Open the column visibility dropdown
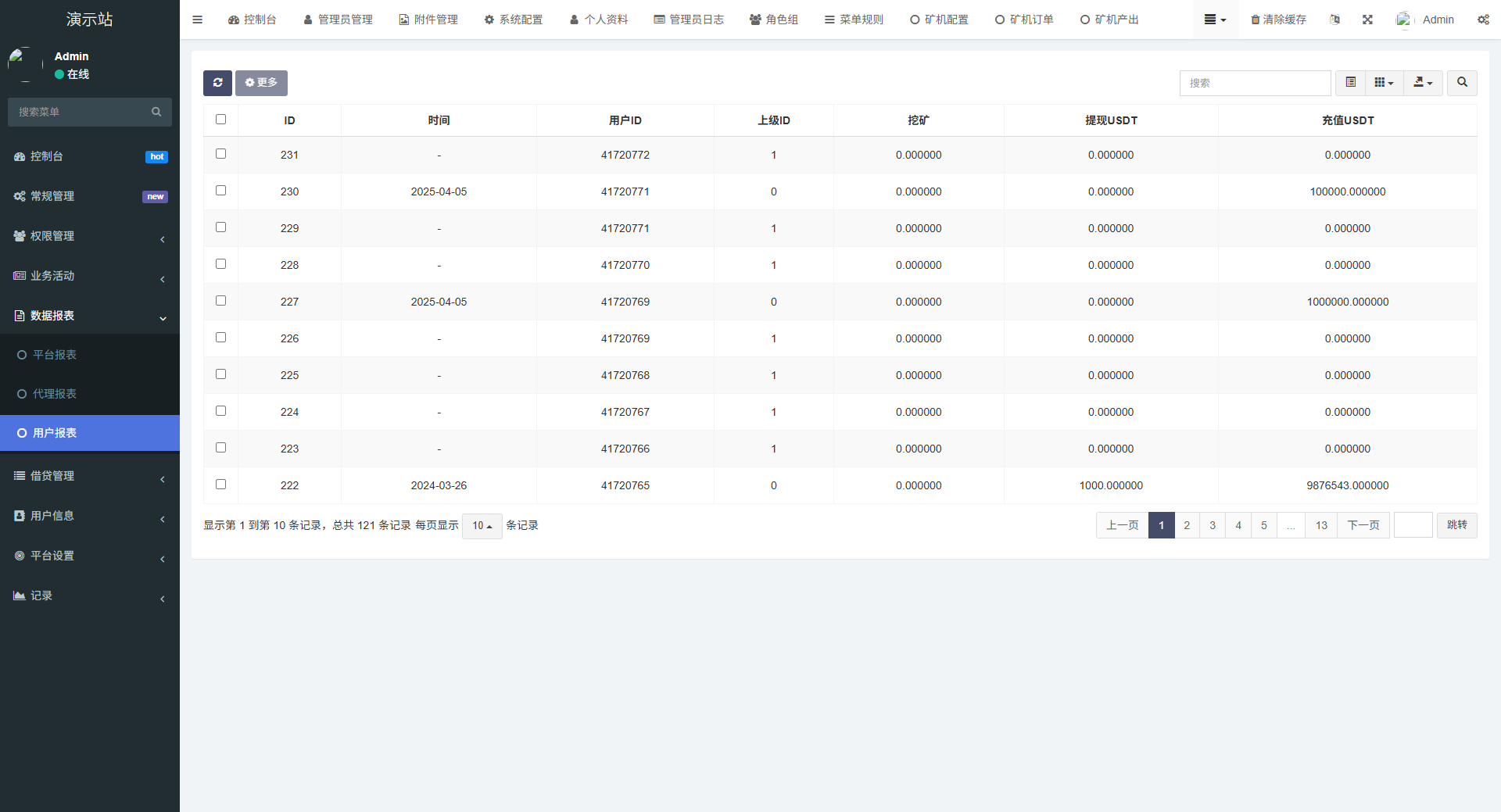 coord(1383,83)
